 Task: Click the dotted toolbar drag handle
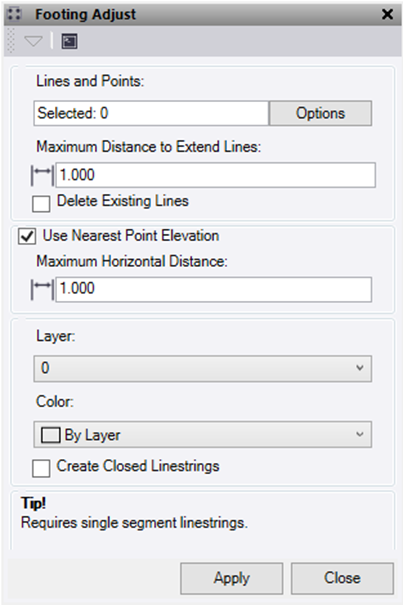coord(11,40)
